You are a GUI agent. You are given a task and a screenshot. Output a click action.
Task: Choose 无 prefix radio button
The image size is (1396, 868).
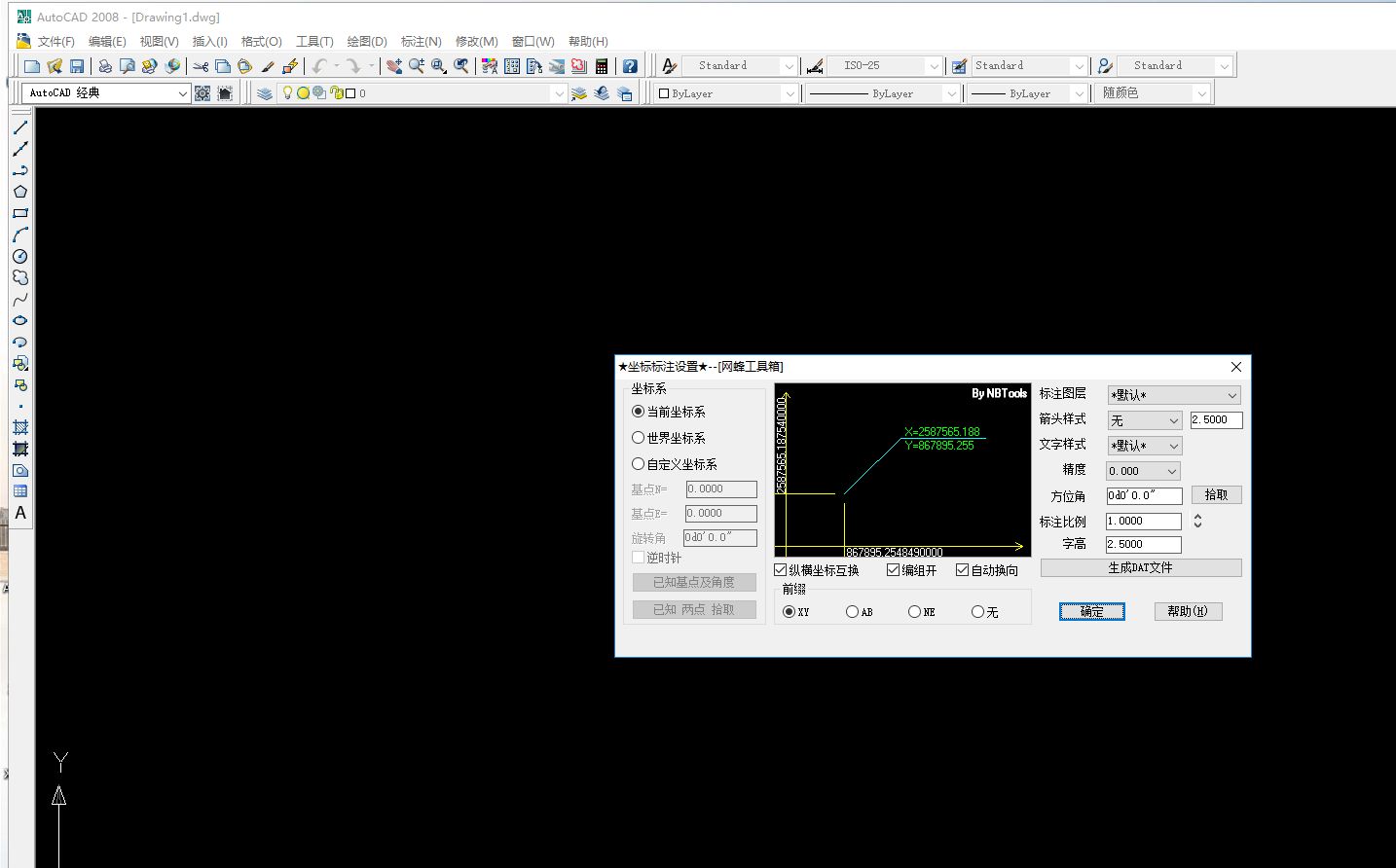coord(984,612)
